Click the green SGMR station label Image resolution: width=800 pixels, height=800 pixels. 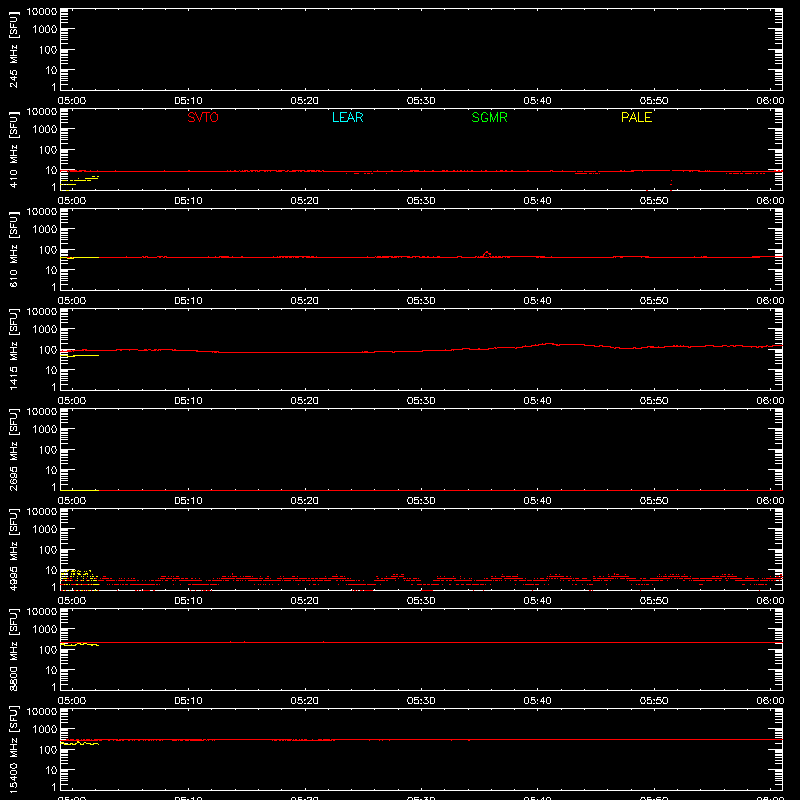(489, 117)
